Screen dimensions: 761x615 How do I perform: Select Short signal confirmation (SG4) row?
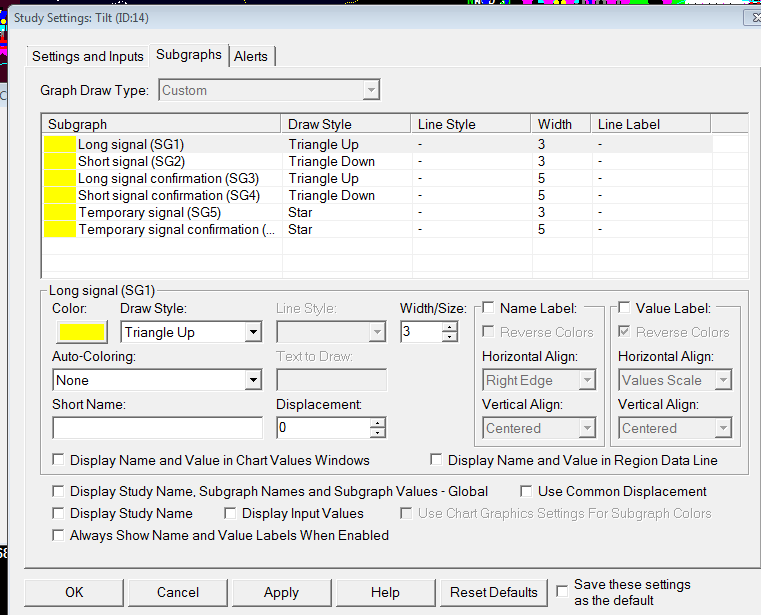(x=377, y=195)
